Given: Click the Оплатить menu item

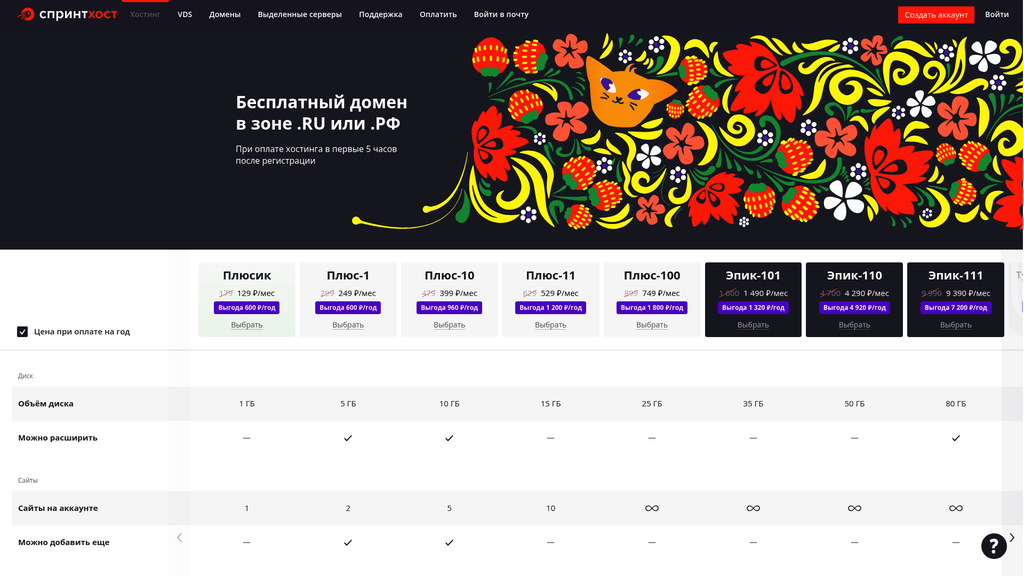Looking at the screenshot, I should (x=438, y=14).
